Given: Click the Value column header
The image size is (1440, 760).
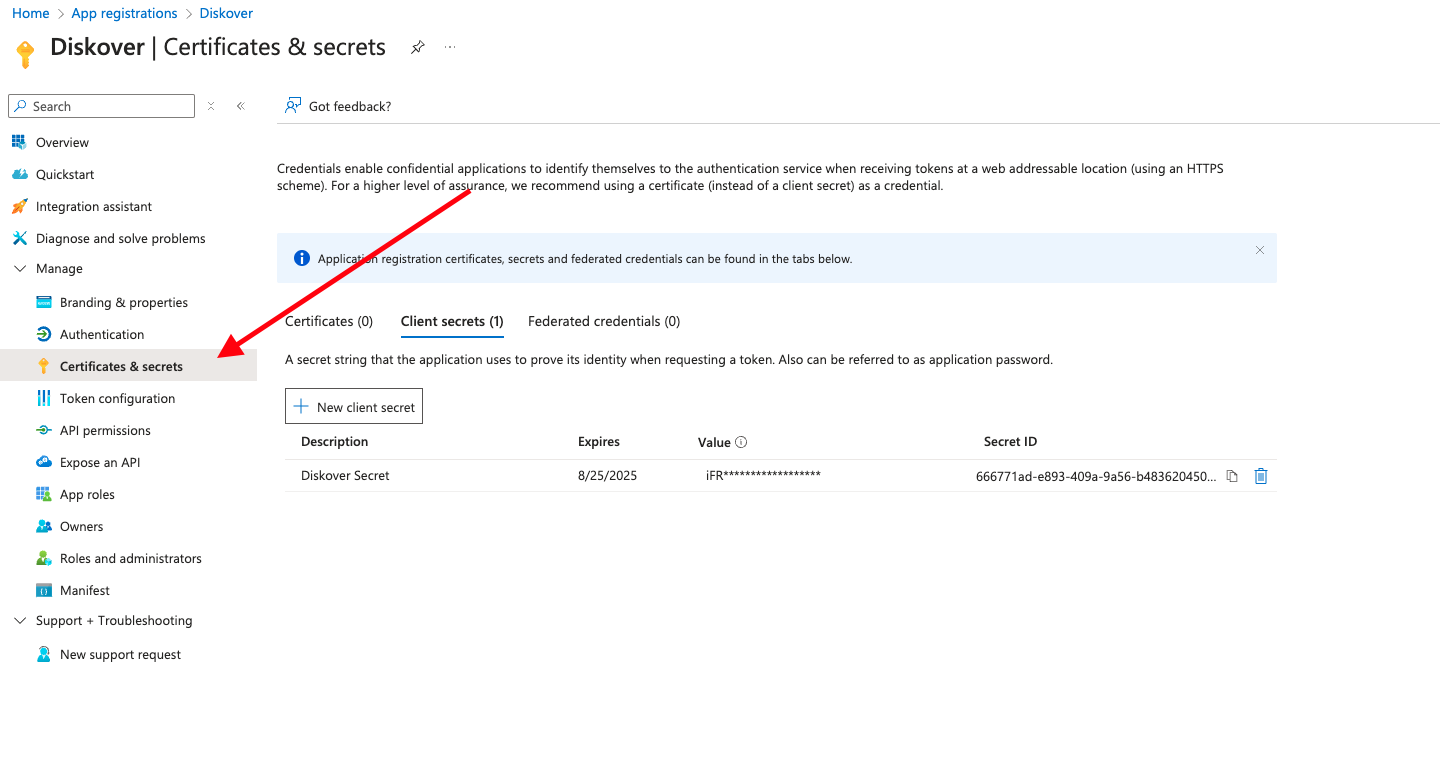Looking at the screenshot, I should [x=714, y=442].
